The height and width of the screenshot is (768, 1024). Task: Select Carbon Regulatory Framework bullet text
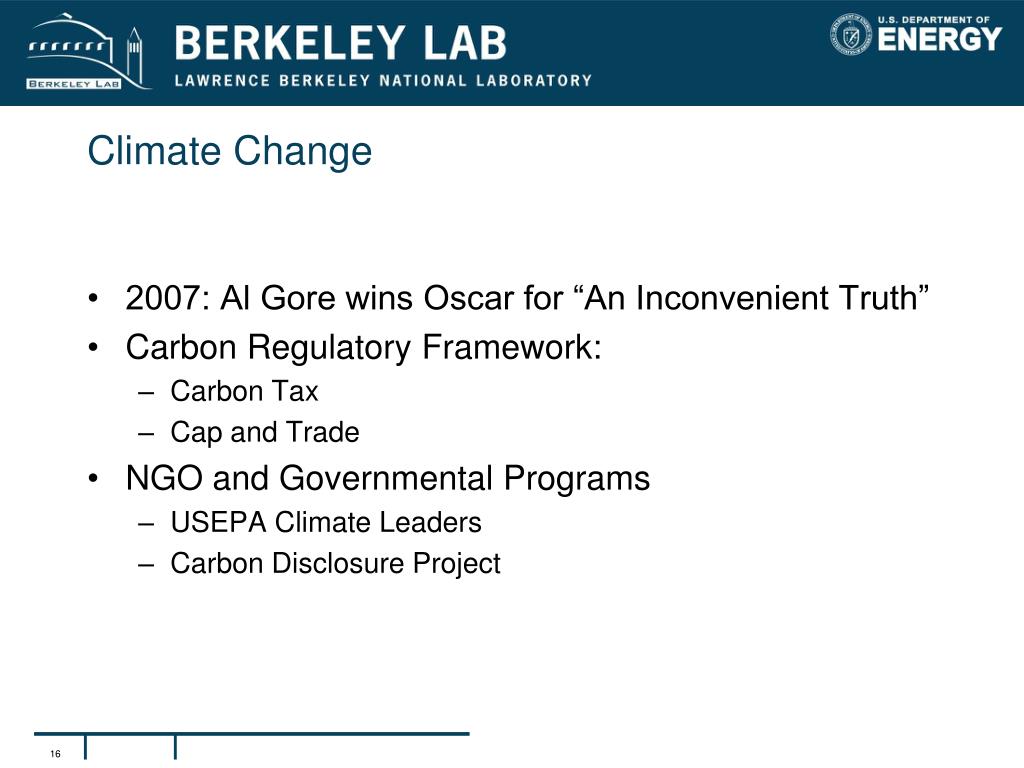pos(363,347)
